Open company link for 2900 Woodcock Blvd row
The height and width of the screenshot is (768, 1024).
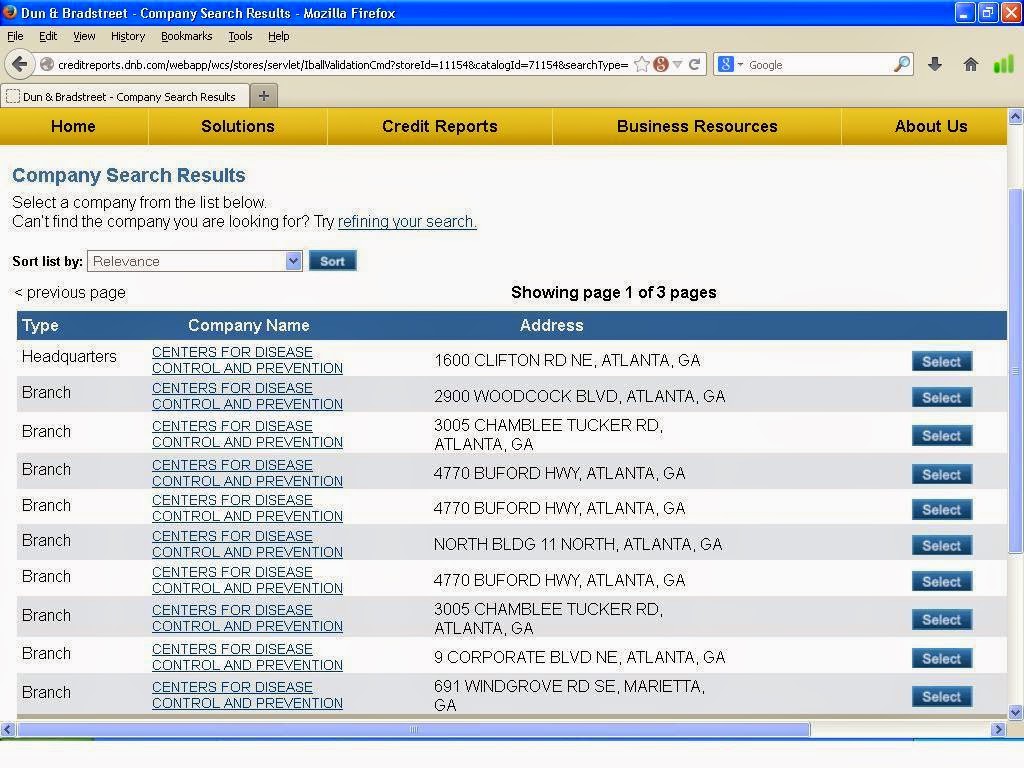(248, 396)
